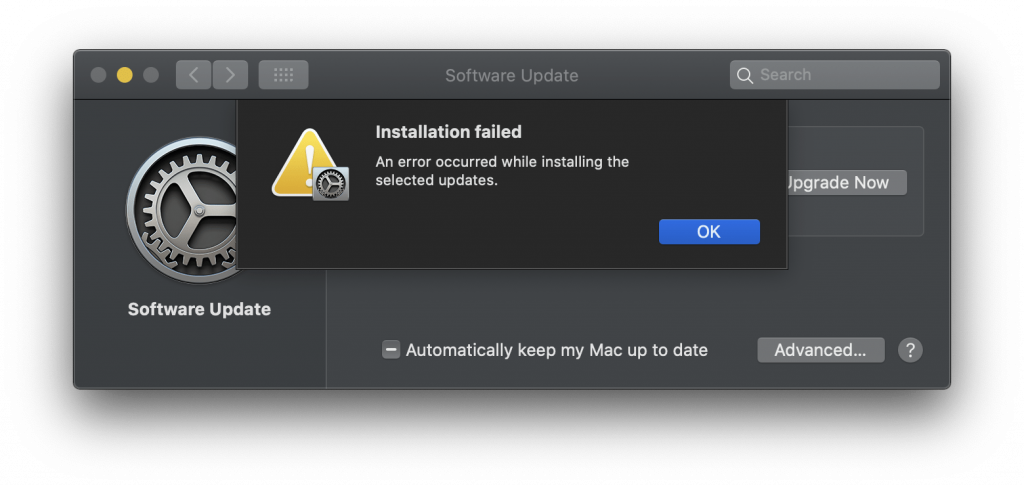Click the error message about selected updates
The image size is (1024, 486).
coord(502,171)
